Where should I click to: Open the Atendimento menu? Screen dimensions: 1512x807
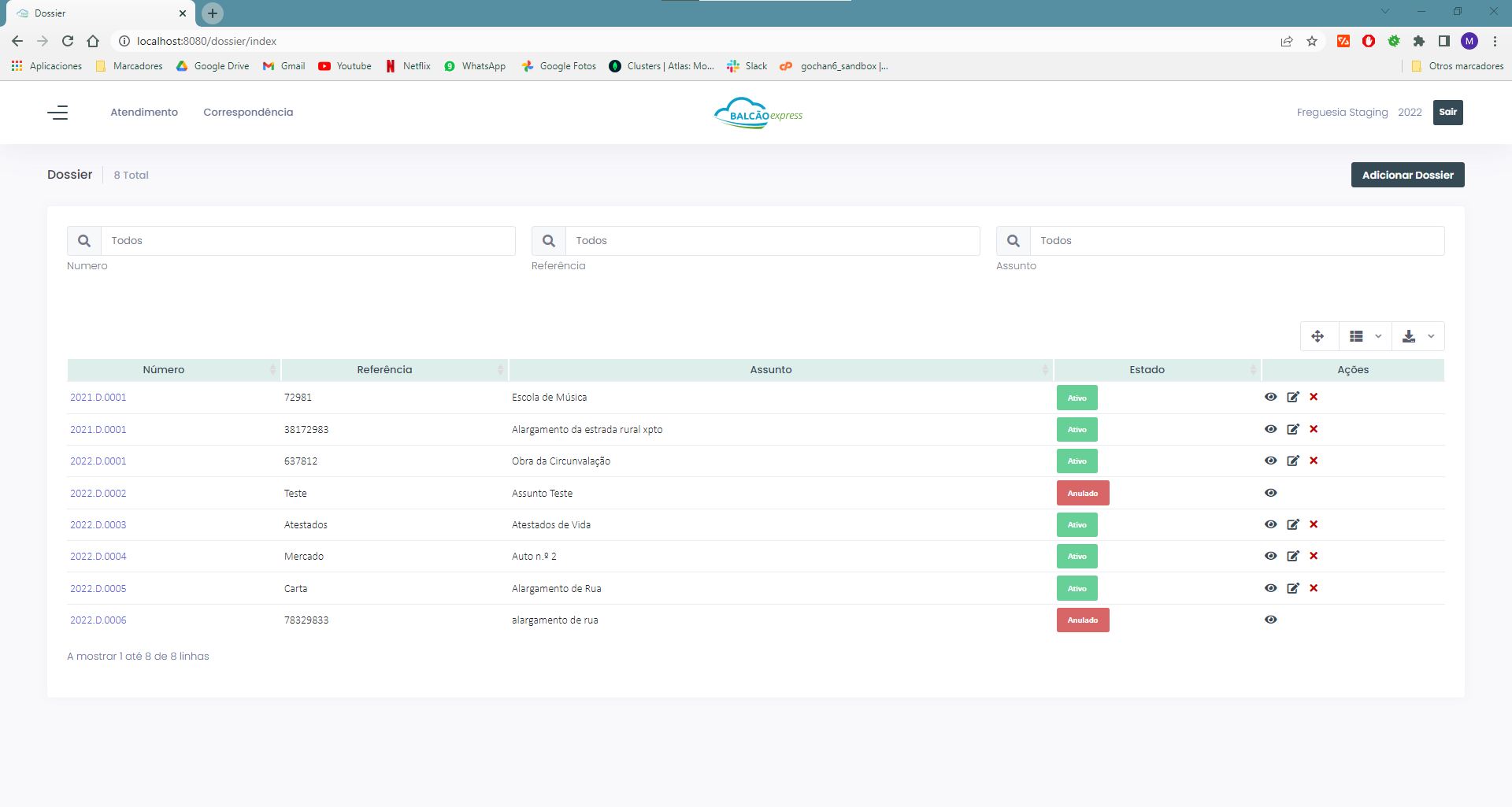point(144,113)
